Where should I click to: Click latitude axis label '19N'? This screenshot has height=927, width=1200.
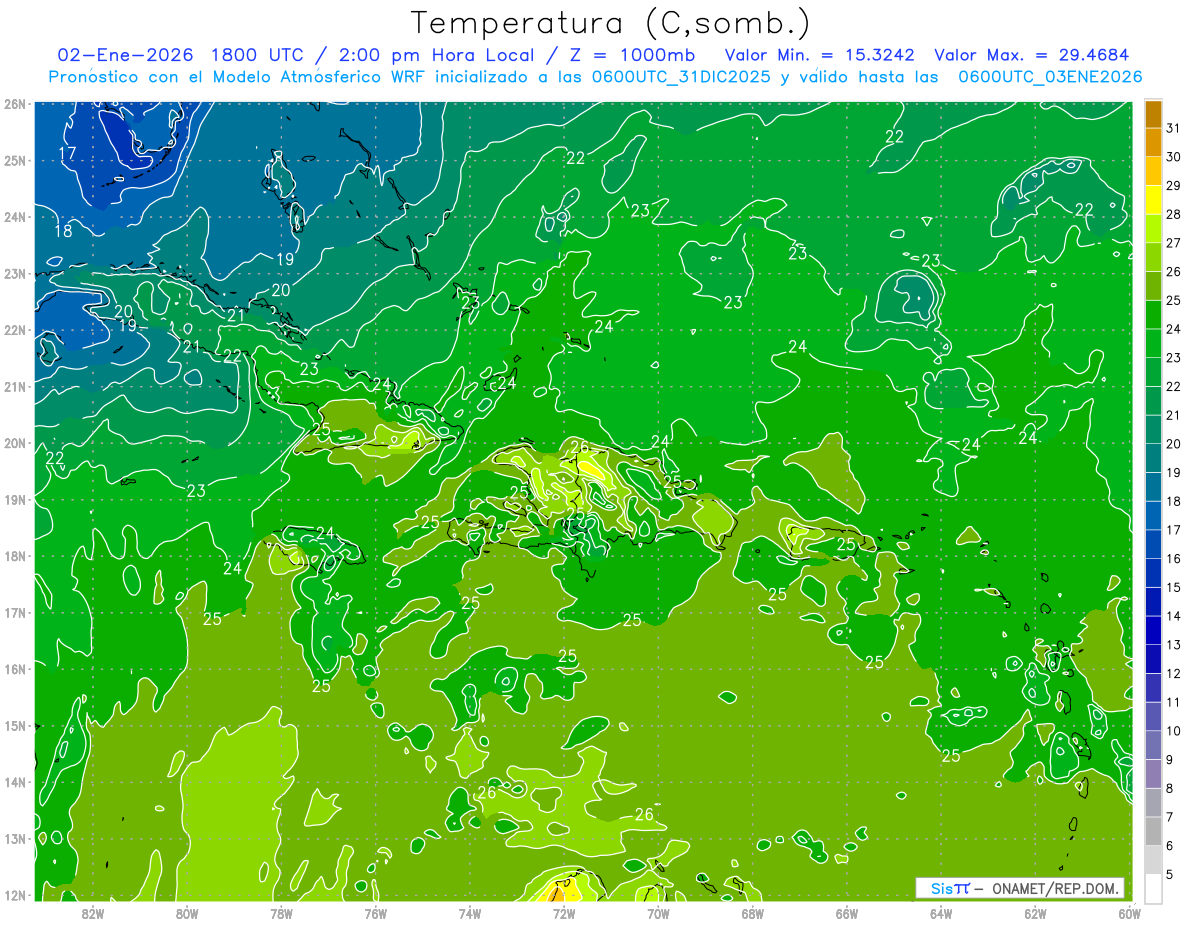pos(14,500)
